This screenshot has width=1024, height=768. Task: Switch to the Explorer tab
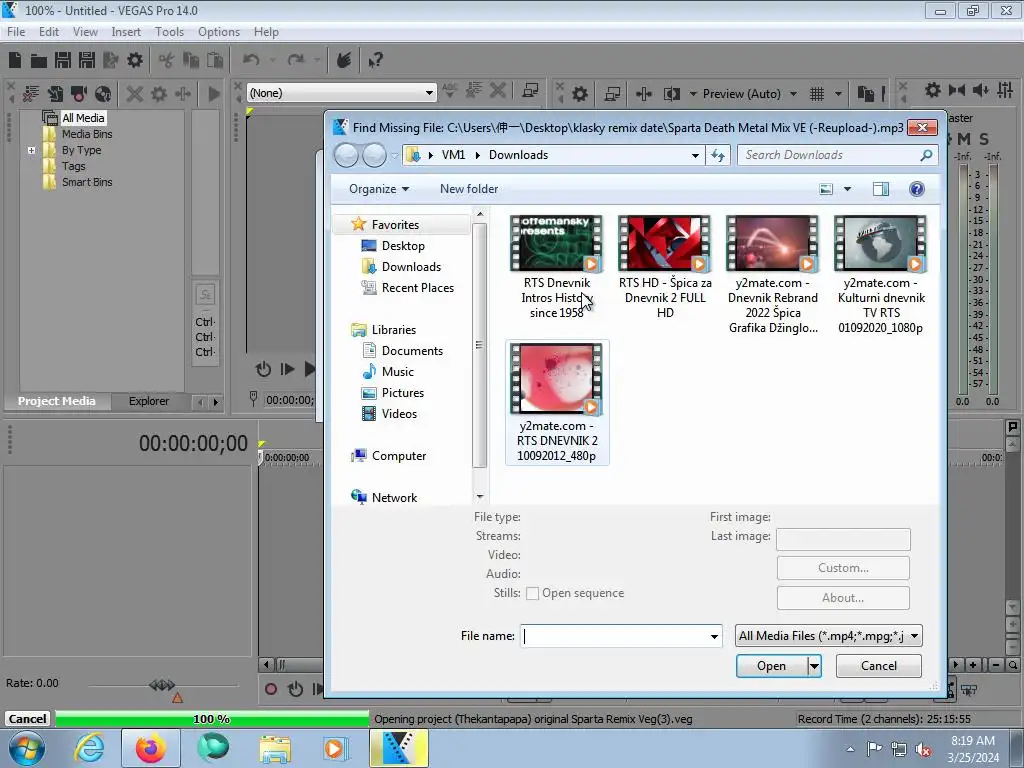tap(149, 401)
